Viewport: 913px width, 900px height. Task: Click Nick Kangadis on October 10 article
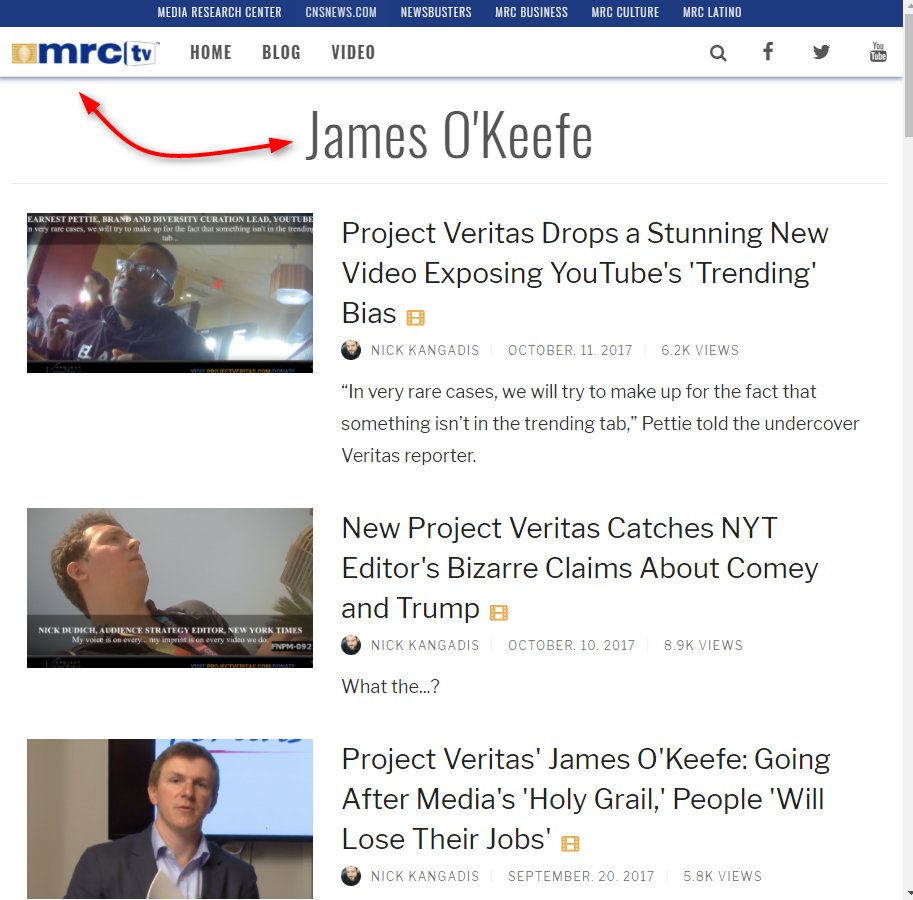pyautogui.click(x=425, y=645)
